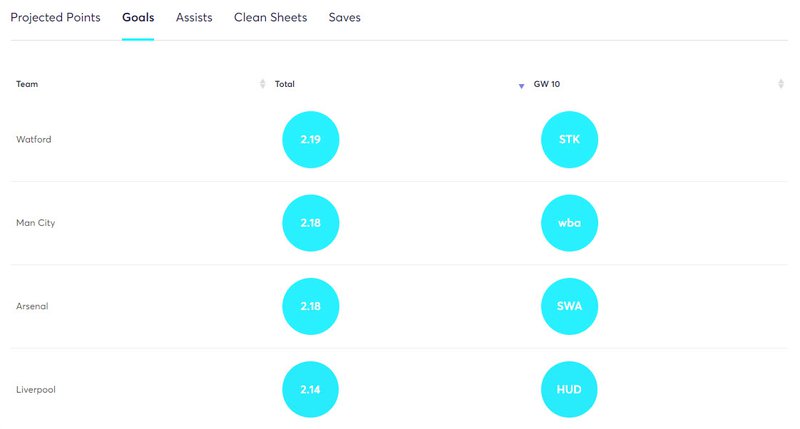
Task: Click the SWA fixture badge
Action: [x=569, y=306]
